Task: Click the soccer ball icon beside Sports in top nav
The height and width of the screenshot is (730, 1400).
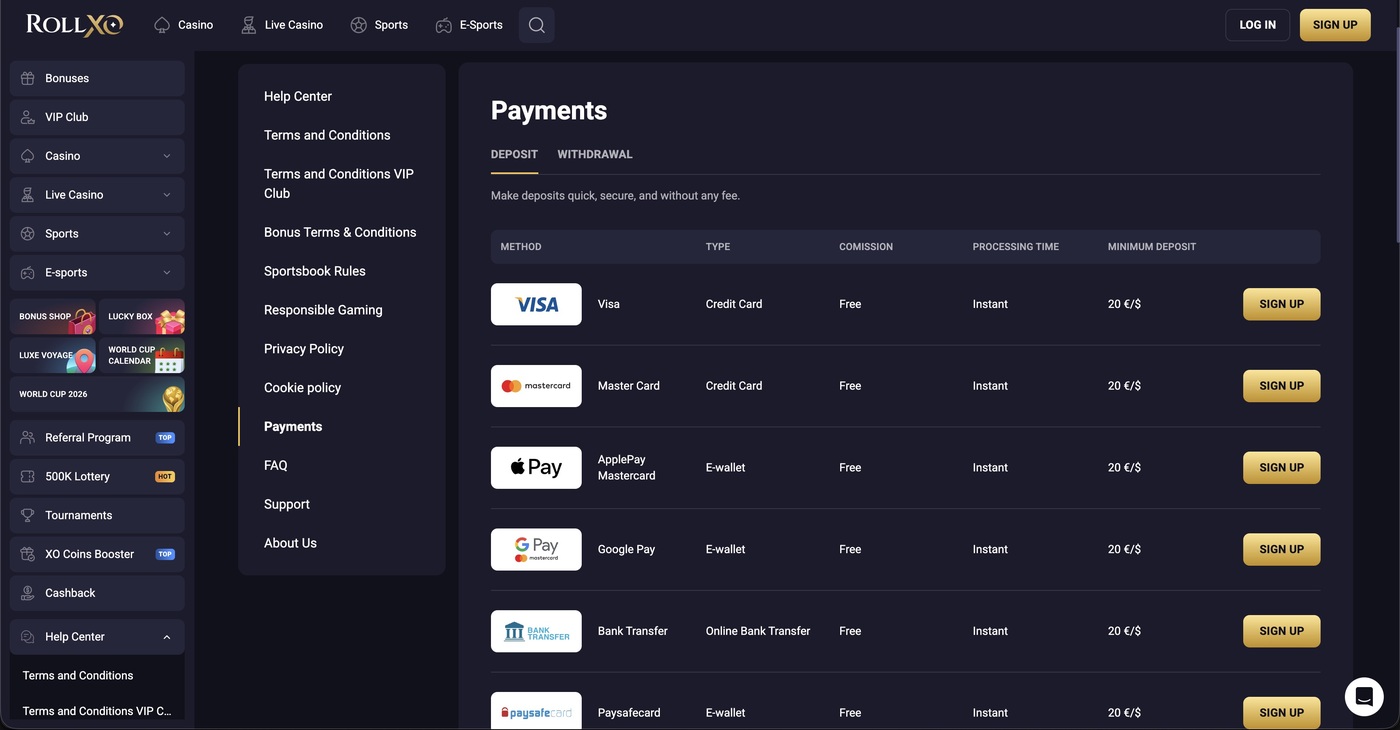Action: (x=358, y=25)
